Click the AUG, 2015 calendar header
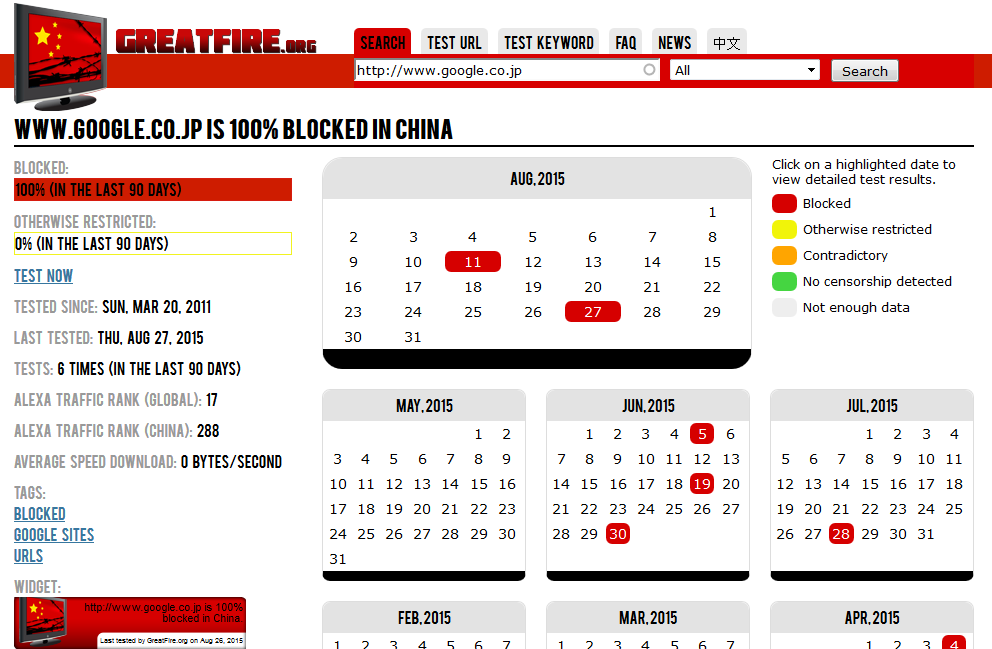The image size is (992, 649). pos(537,179)
